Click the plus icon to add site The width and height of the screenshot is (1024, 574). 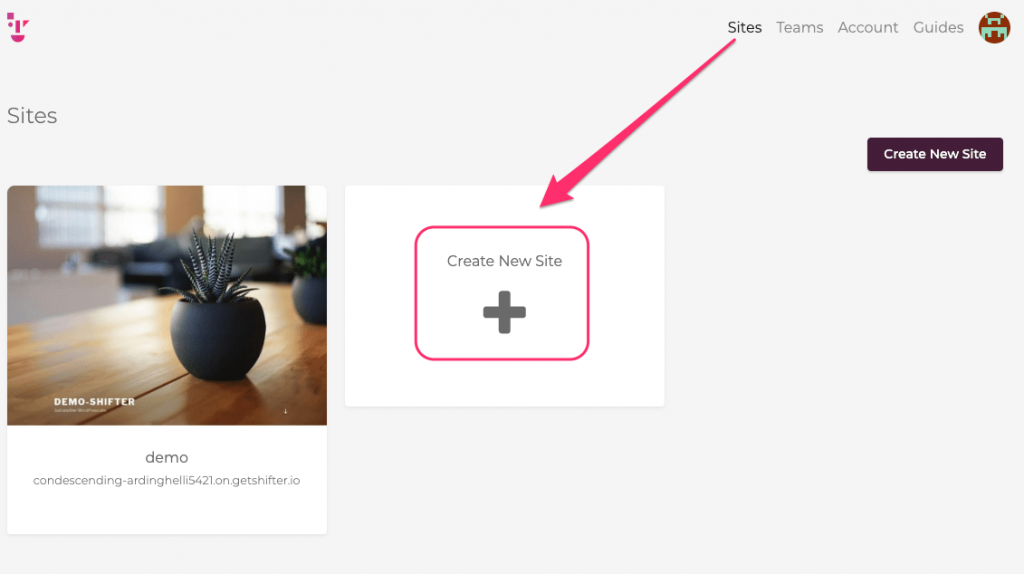[504, 312]
